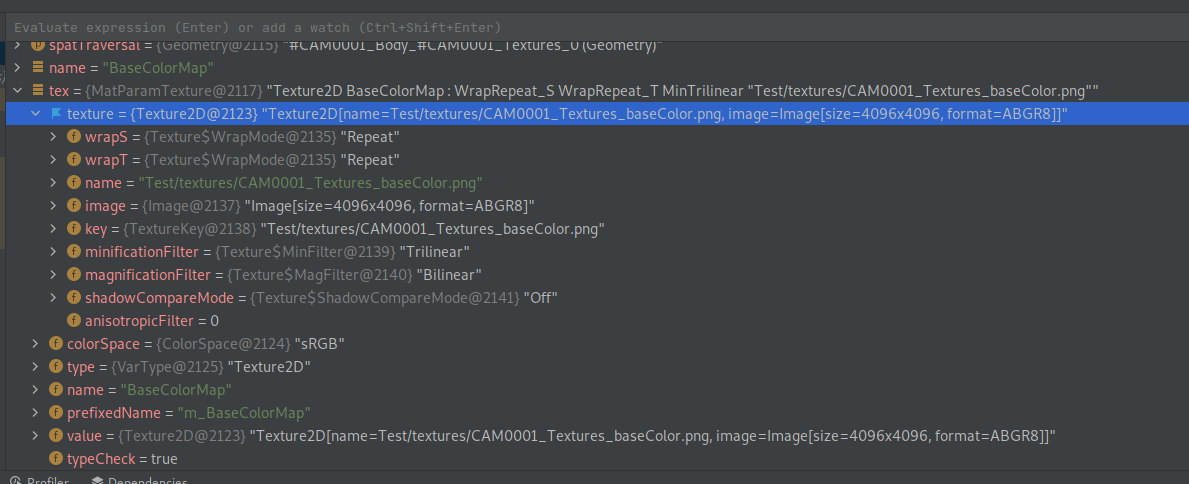This screenshot has width=1189, height=484.
Task: Collapse the tex MatParamTexture node
Action: [17, 91]
